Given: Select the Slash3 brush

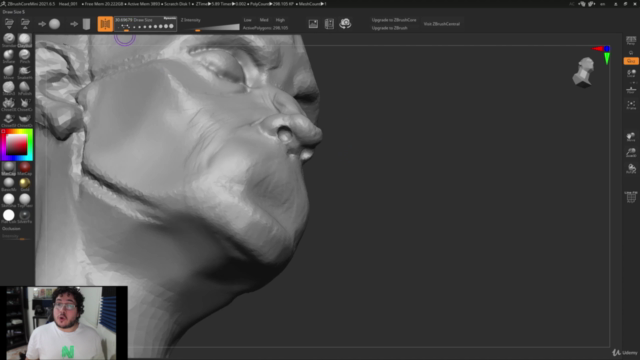Looking at the screenshot, I should (x=9, y=88).
